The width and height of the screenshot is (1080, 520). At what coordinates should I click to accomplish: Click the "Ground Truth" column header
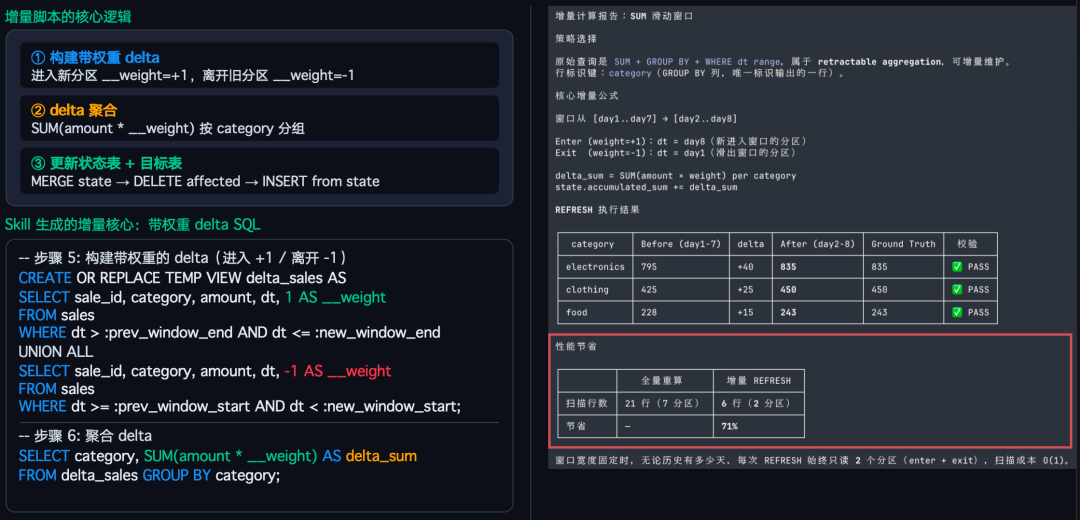(x=903, y=244)
